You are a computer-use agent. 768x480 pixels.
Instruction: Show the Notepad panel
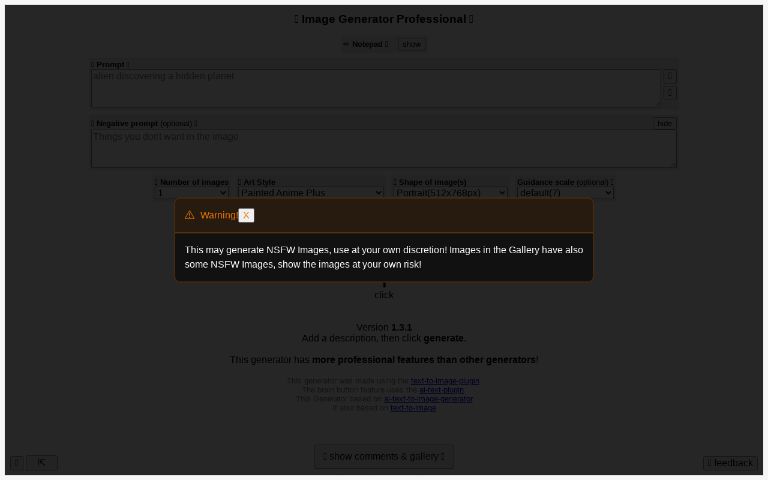(x=411, y=44)
